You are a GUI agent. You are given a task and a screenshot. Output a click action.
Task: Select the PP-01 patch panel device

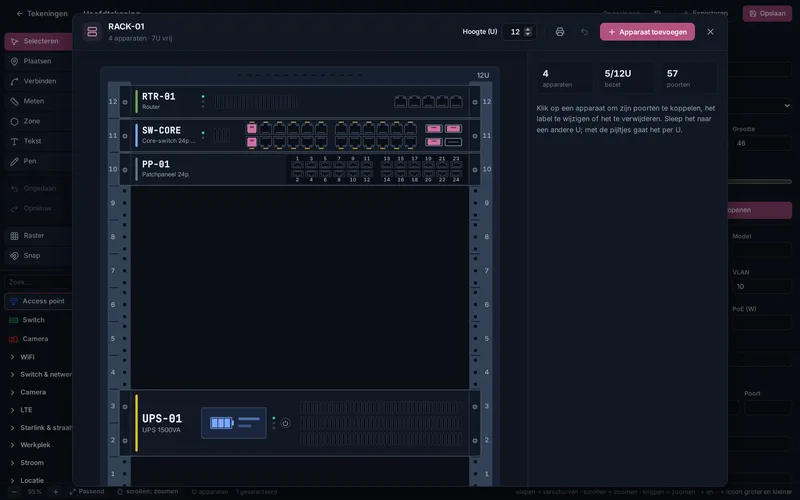pyautogui.click(x=300, y=169)
